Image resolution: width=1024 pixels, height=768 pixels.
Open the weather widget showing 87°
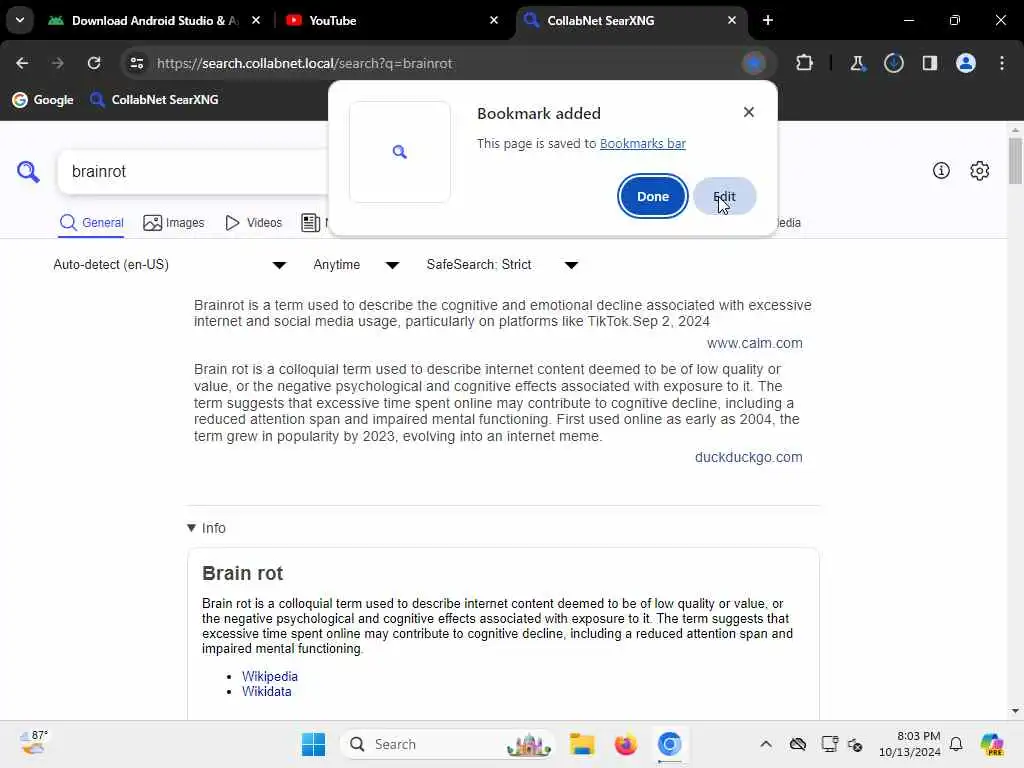(x=33, y=743)
